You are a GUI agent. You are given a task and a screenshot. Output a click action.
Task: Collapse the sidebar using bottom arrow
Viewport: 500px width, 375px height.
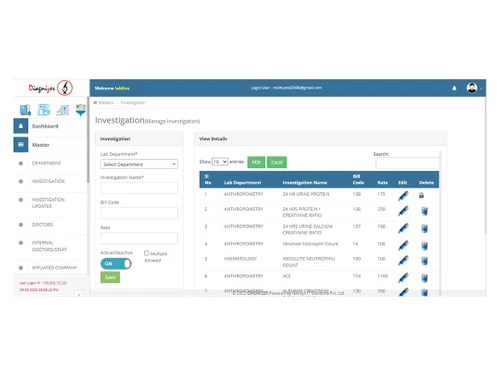(79, 295)
